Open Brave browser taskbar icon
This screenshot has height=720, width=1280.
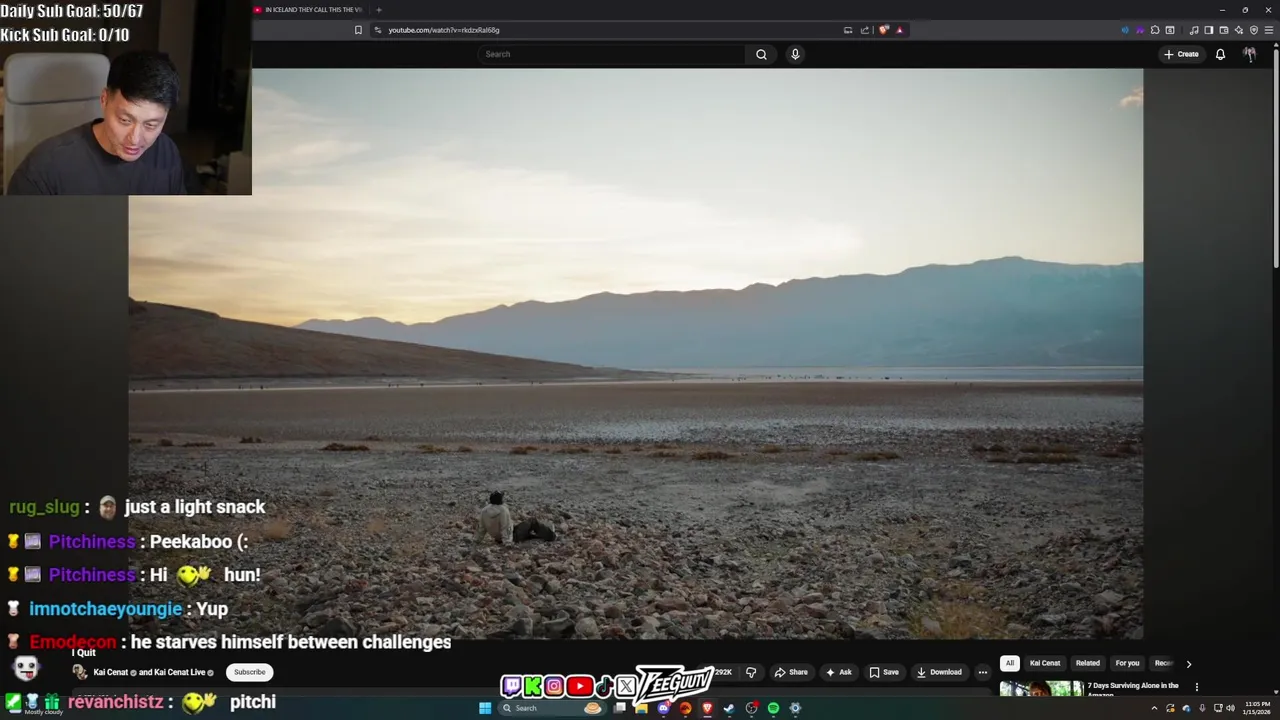tap(707, 708)
